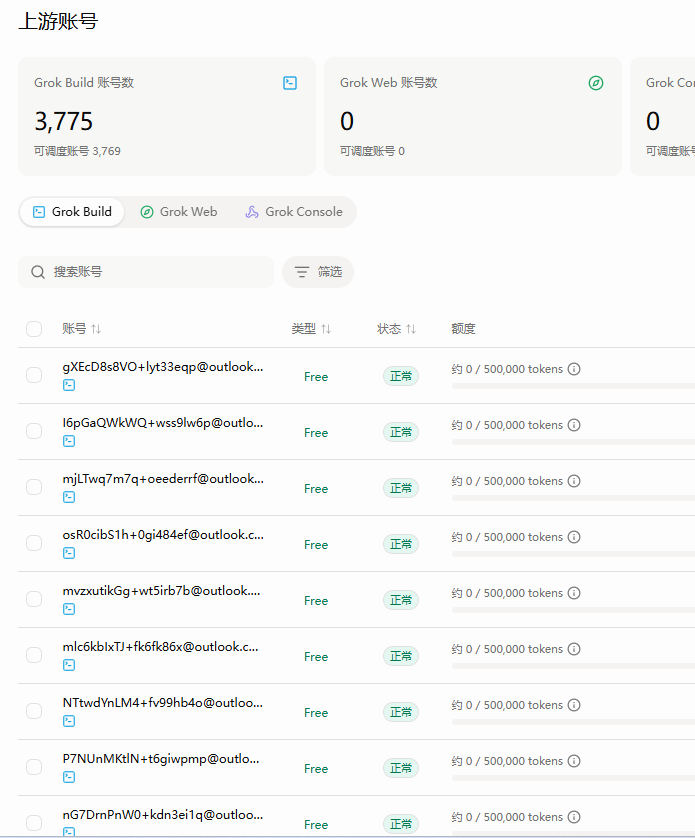Click quota info icon for mvzxutikGg row

(x=574, y=593)
